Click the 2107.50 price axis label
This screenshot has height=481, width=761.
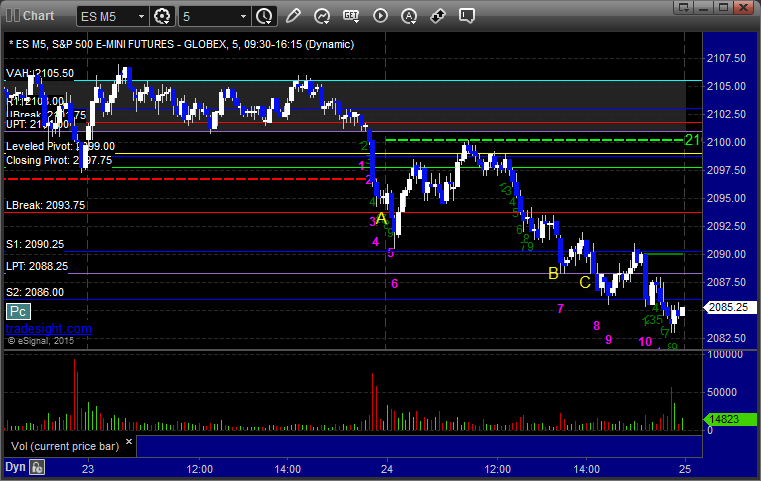pos(727,58)
